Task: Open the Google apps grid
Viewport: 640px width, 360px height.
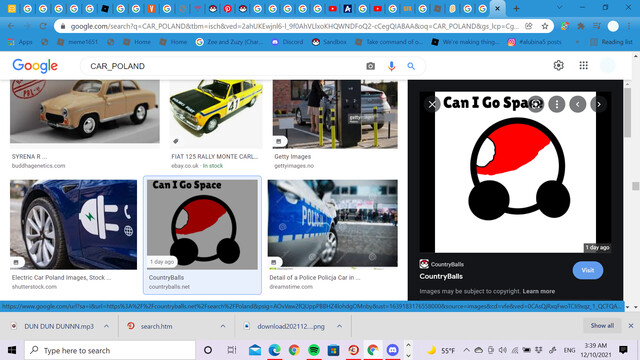Action: [583, 65]
